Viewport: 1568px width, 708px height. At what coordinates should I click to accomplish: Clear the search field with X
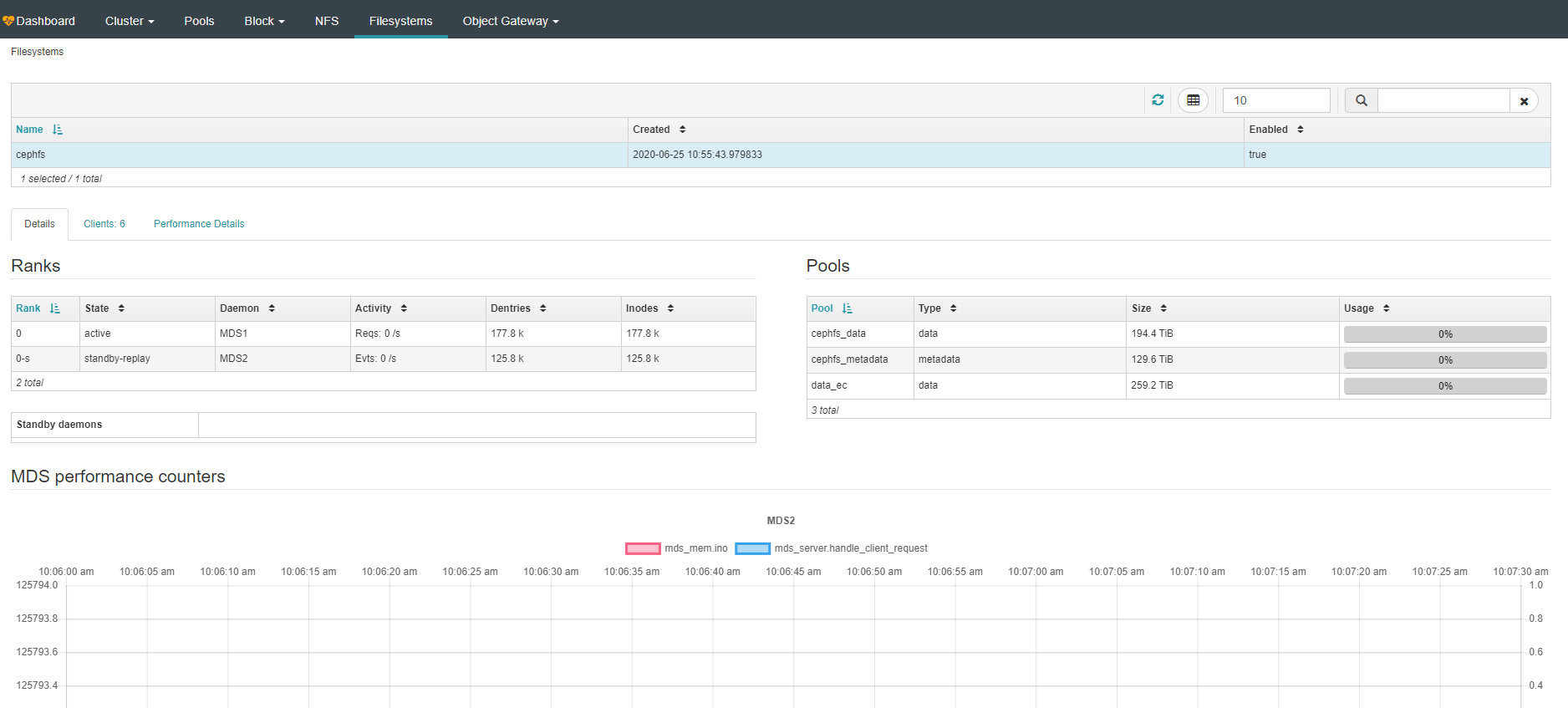point(1524,100)
